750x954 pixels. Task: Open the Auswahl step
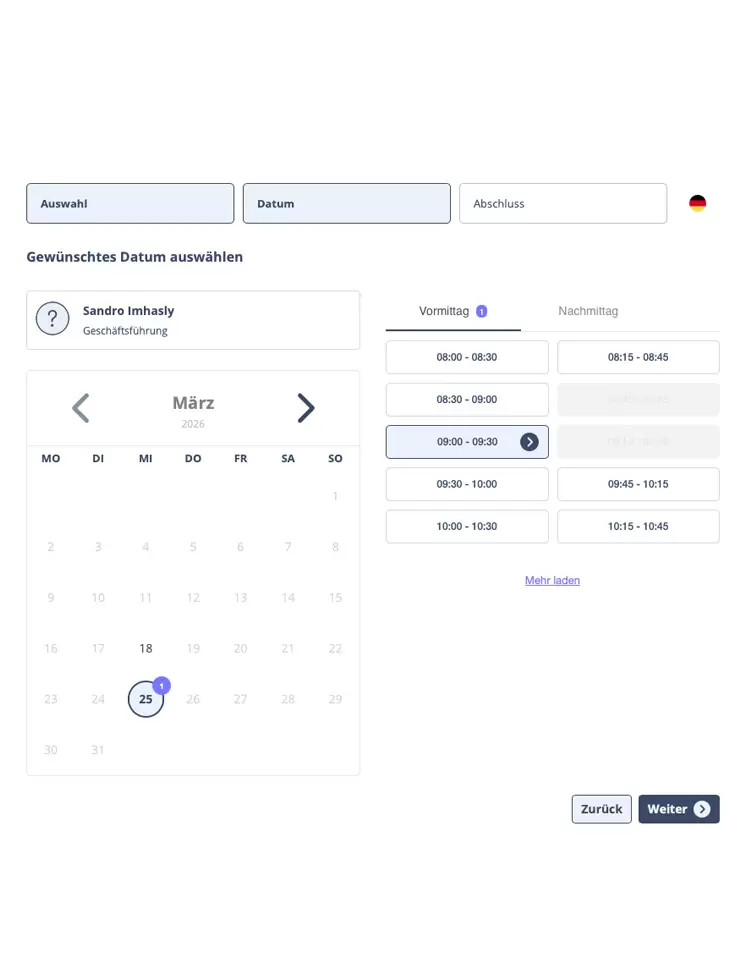pyautogui.click(x=130, y=203)
